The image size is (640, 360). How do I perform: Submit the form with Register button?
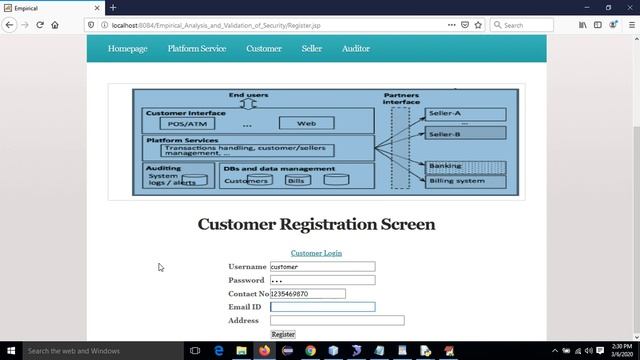(283, 334)
